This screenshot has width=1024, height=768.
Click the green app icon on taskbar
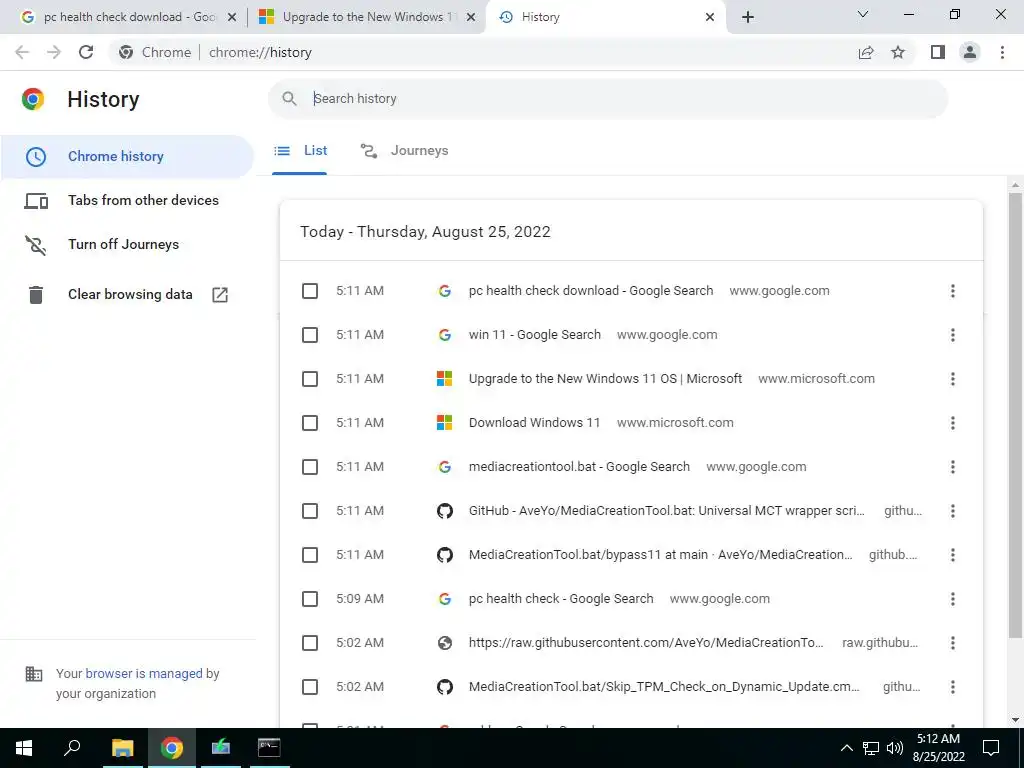click(221, 748)
